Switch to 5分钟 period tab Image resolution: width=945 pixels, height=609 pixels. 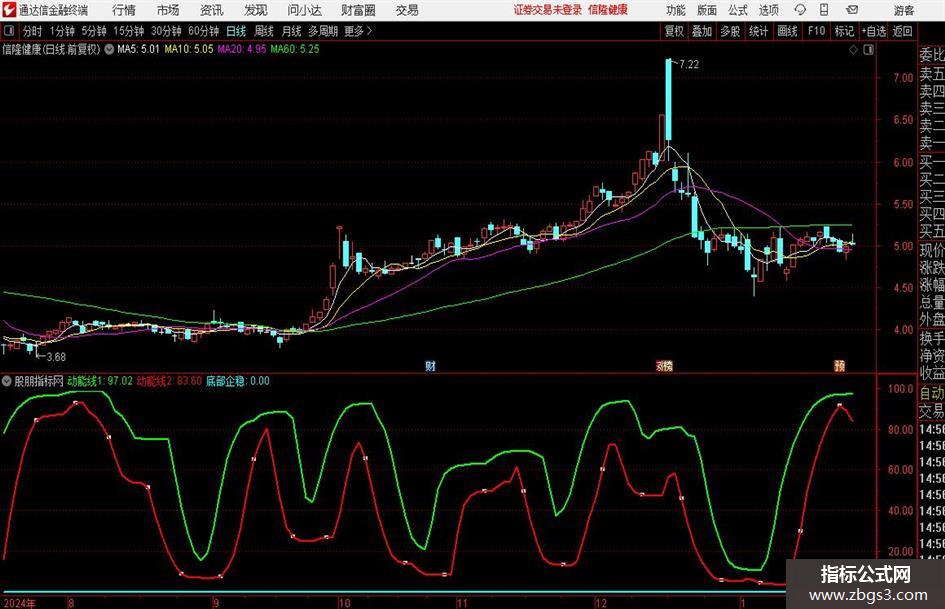pos(94,31)
